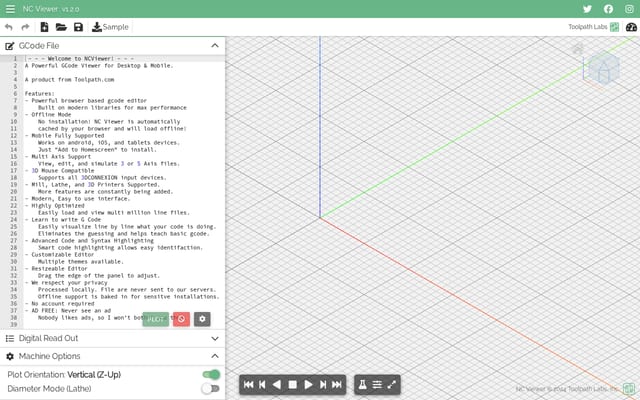Click the line 'A product from Toolpath.com'
Viewport: 640px width, 400px height.
69,80
